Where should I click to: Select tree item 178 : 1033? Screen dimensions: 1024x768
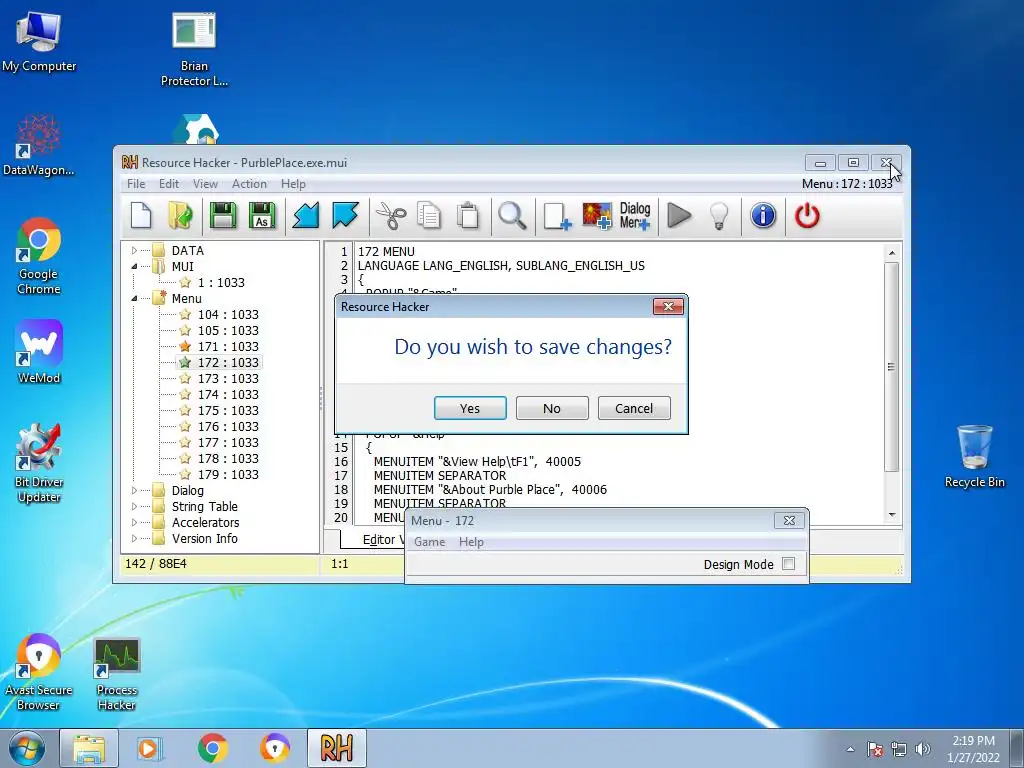[x=228, y=458]
